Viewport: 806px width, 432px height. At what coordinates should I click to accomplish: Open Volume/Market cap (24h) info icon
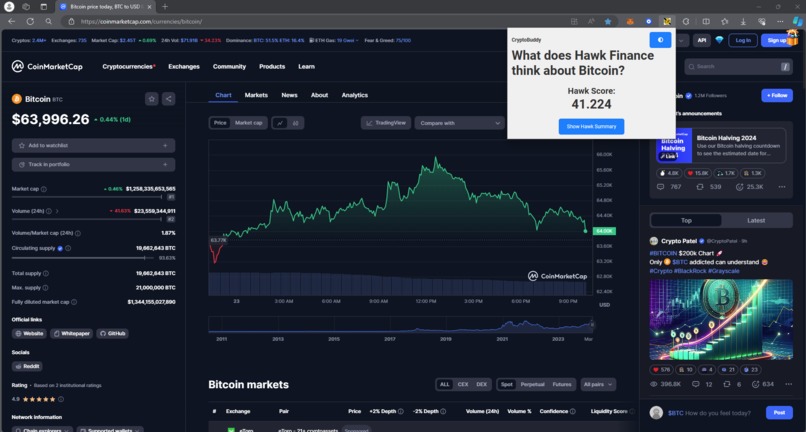coord(78,233)
